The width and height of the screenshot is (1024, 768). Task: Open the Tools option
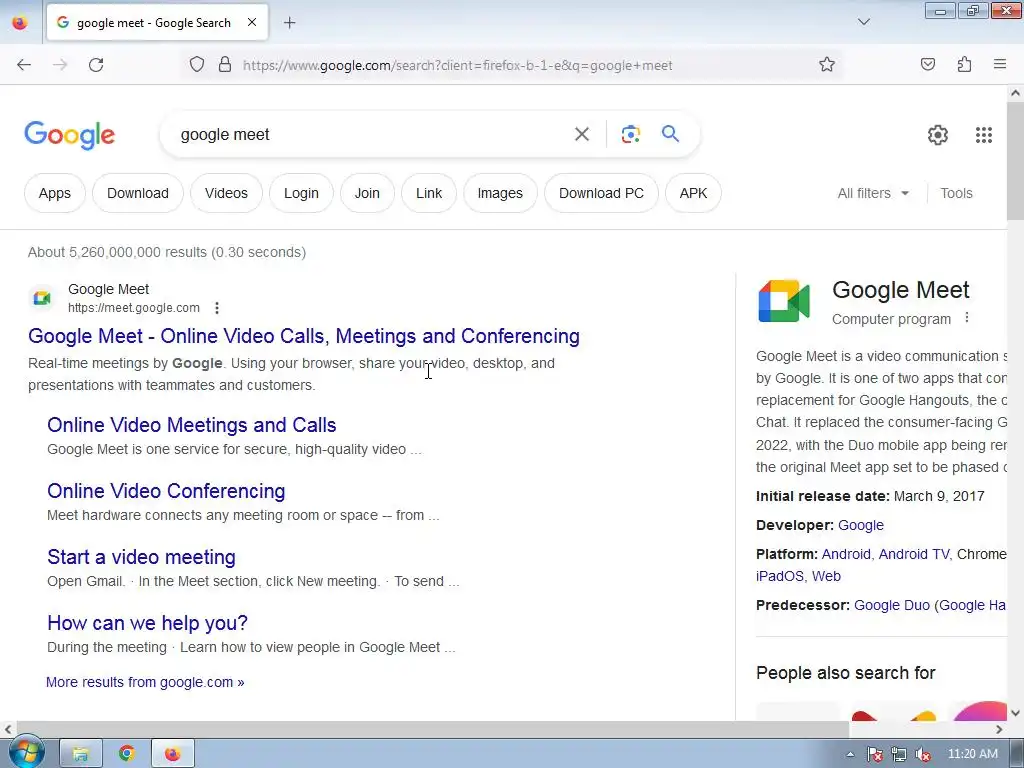coord(956,193)
